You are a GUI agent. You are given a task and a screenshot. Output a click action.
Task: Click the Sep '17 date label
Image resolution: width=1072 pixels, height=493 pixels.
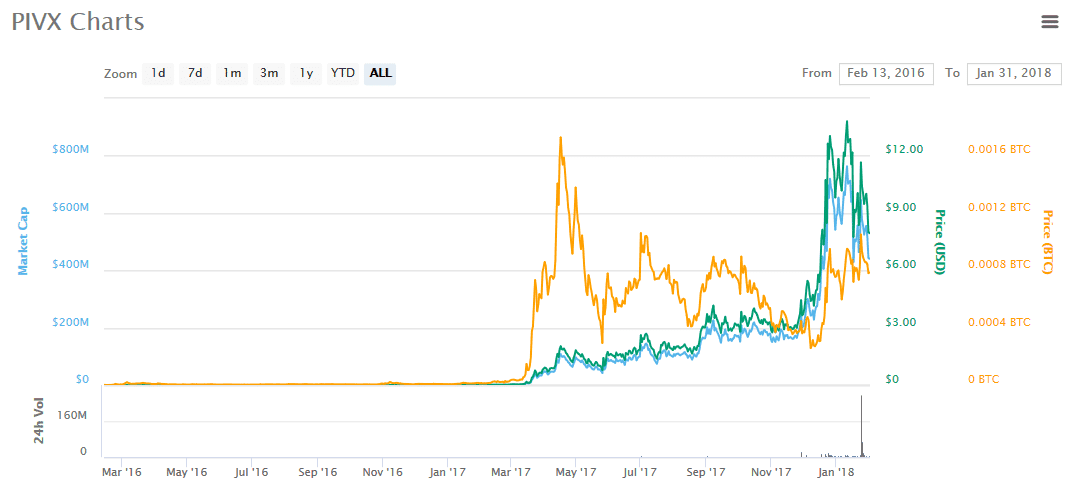coord(706,472)
